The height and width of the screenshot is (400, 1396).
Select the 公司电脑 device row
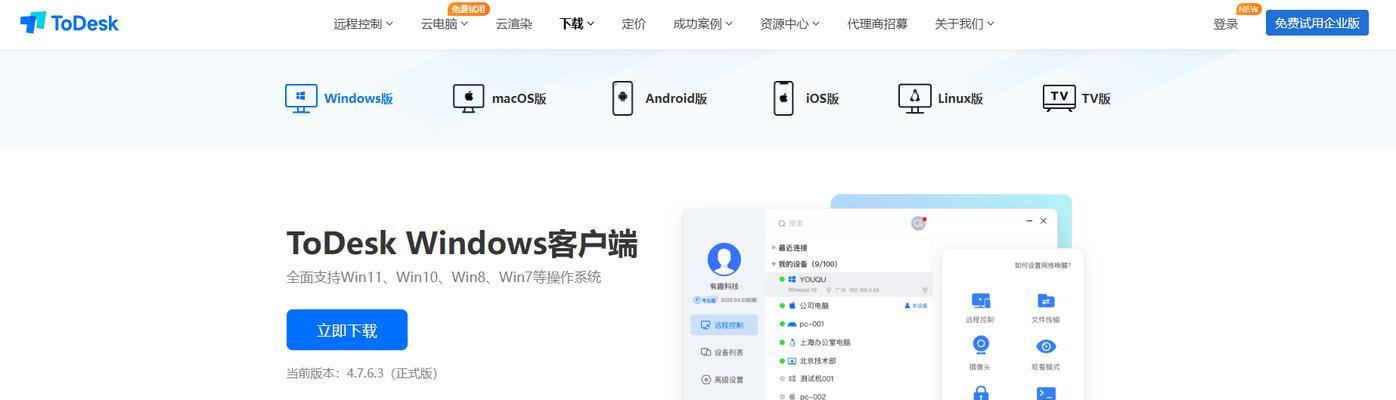pyautogui.click(x=850, y=305)
